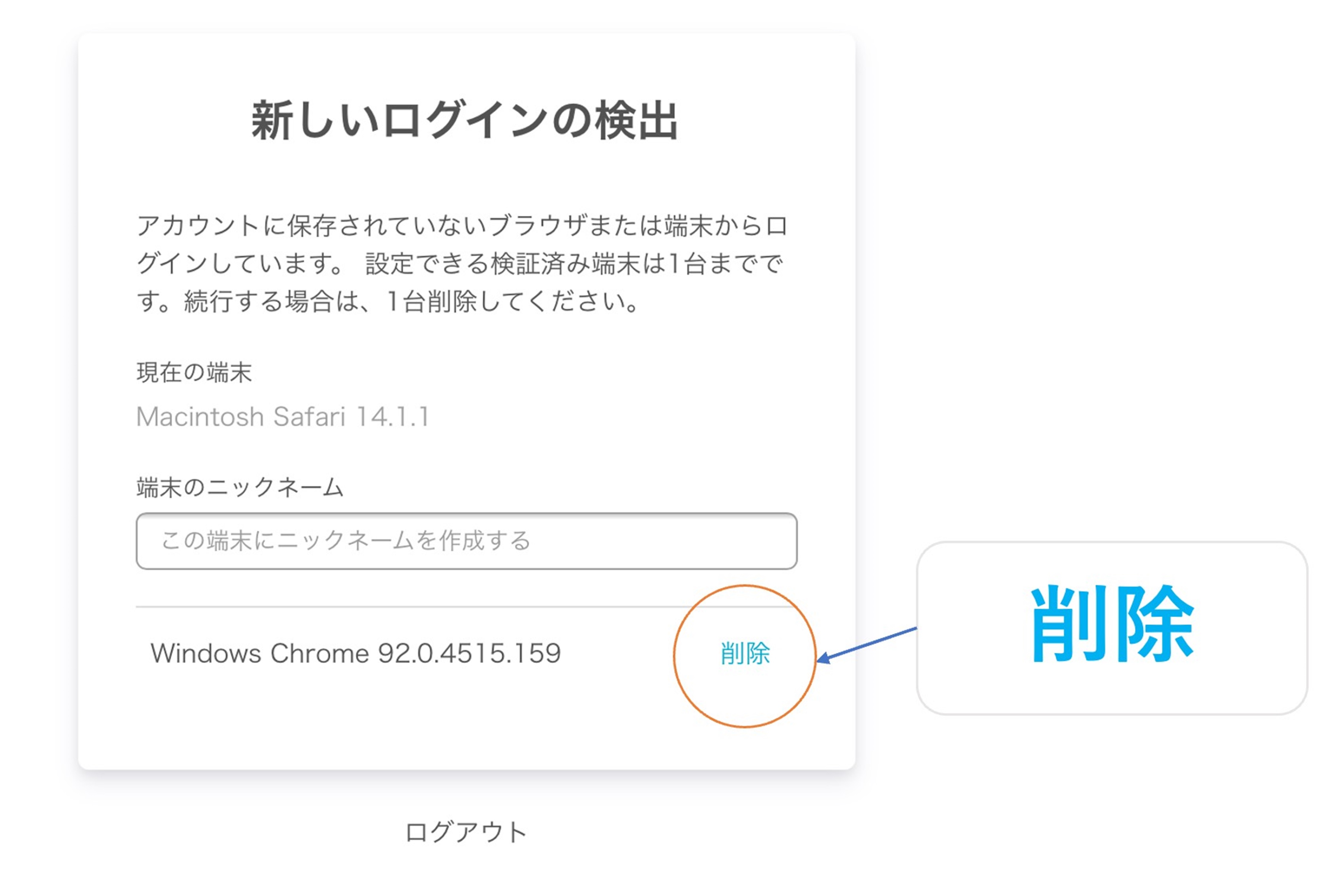The width and height of the screenshot is (1336, 896).
Task: Click the Macintosh Safari 14.1.1 current device text
Action: [x=282, y=416]
